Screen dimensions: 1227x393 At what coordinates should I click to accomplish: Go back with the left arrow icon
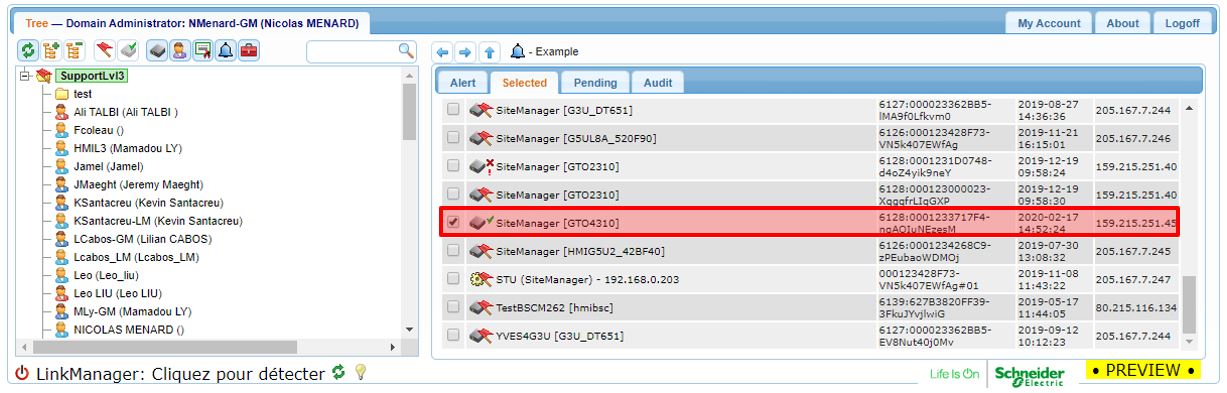441,51
